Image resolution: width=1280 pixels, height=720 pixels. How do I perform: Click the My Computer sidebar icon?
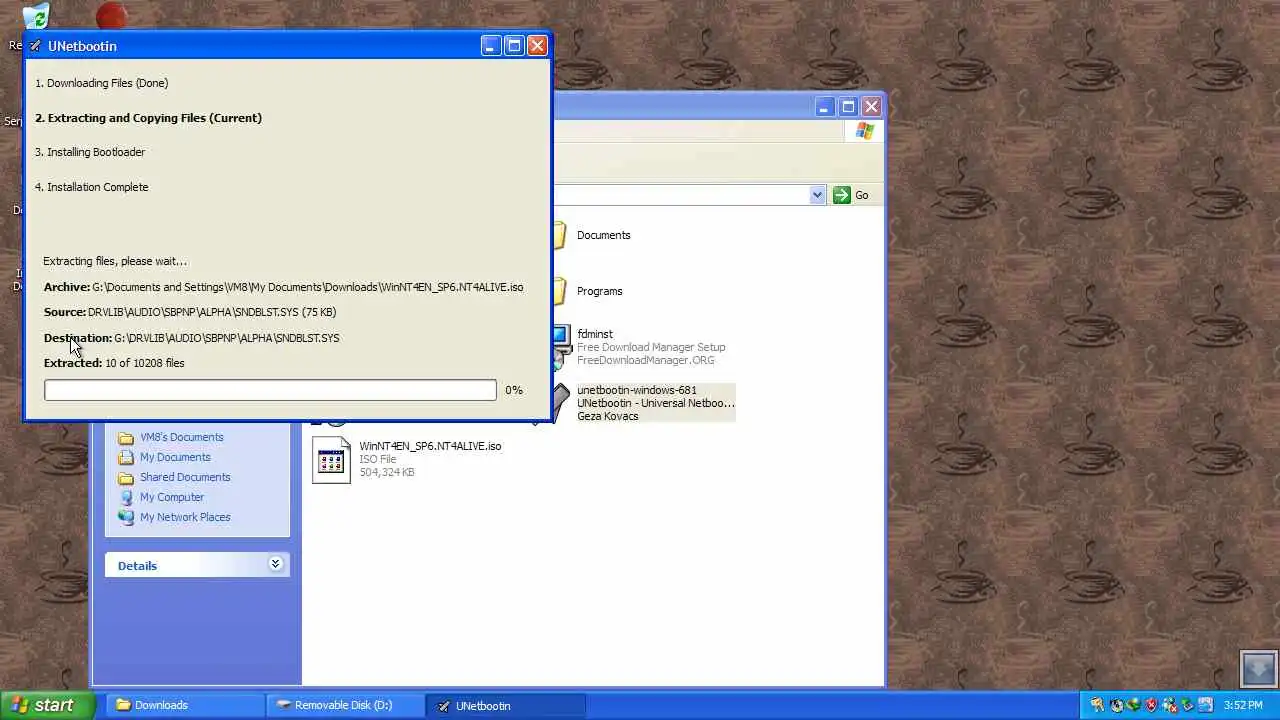click(x=126, y=497)
